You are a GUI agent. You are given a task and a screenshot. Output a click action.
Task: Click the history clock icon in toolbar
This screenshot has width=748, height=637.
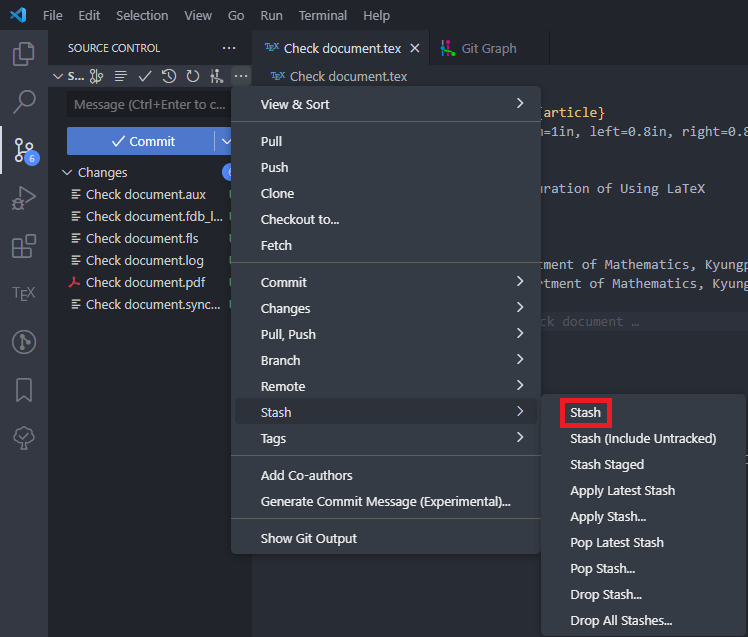pos(169,76)
